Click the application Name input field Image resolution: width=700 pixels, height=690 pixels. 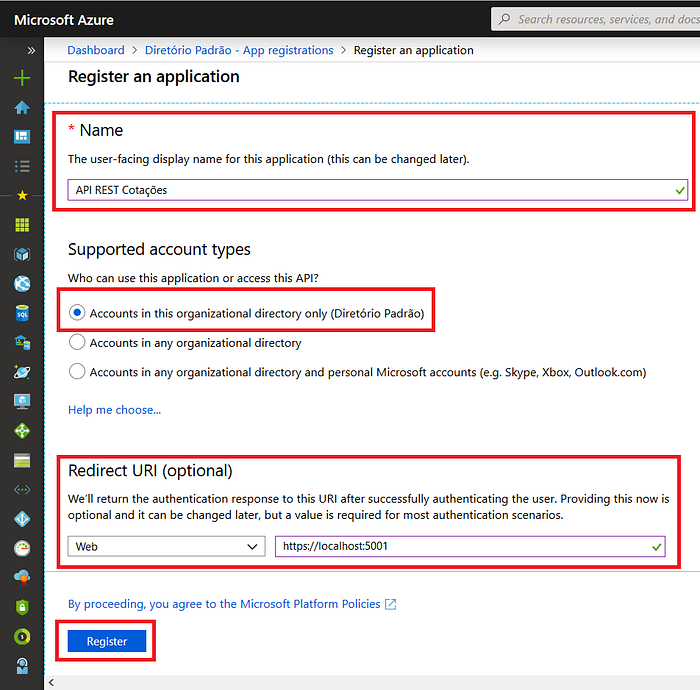pos(377,190)
